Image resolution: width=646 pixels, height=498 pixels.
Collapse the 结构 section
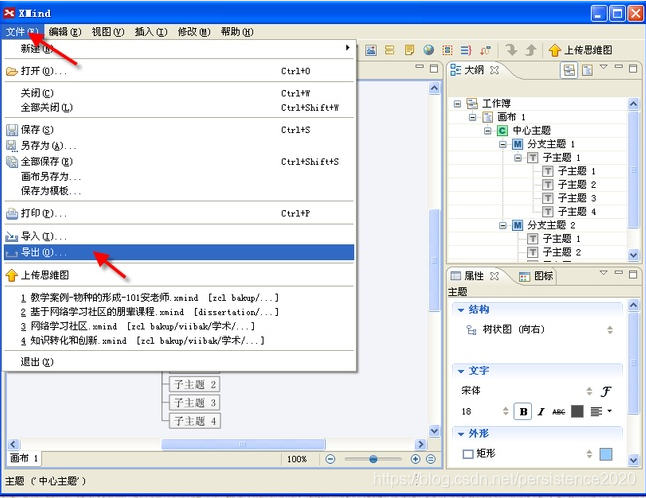pyautogui.click(x=461, y=310)
